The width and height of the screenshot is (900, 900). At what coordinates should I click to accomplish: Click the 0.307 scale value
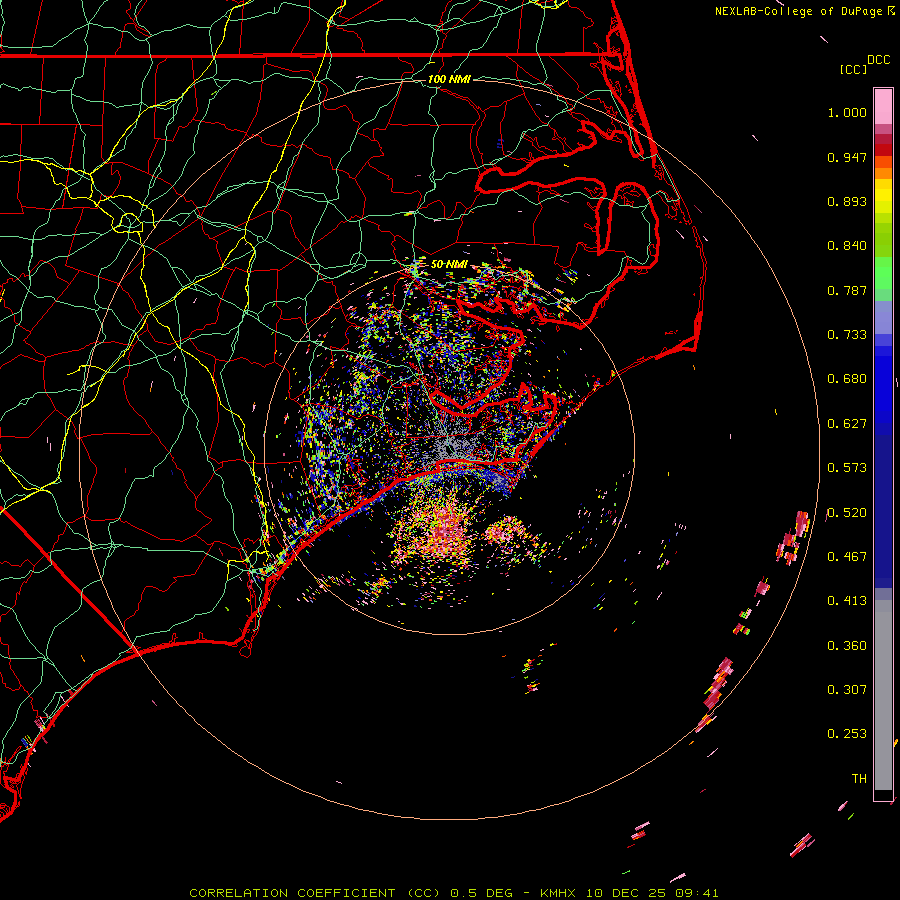[x=847, y=690]
